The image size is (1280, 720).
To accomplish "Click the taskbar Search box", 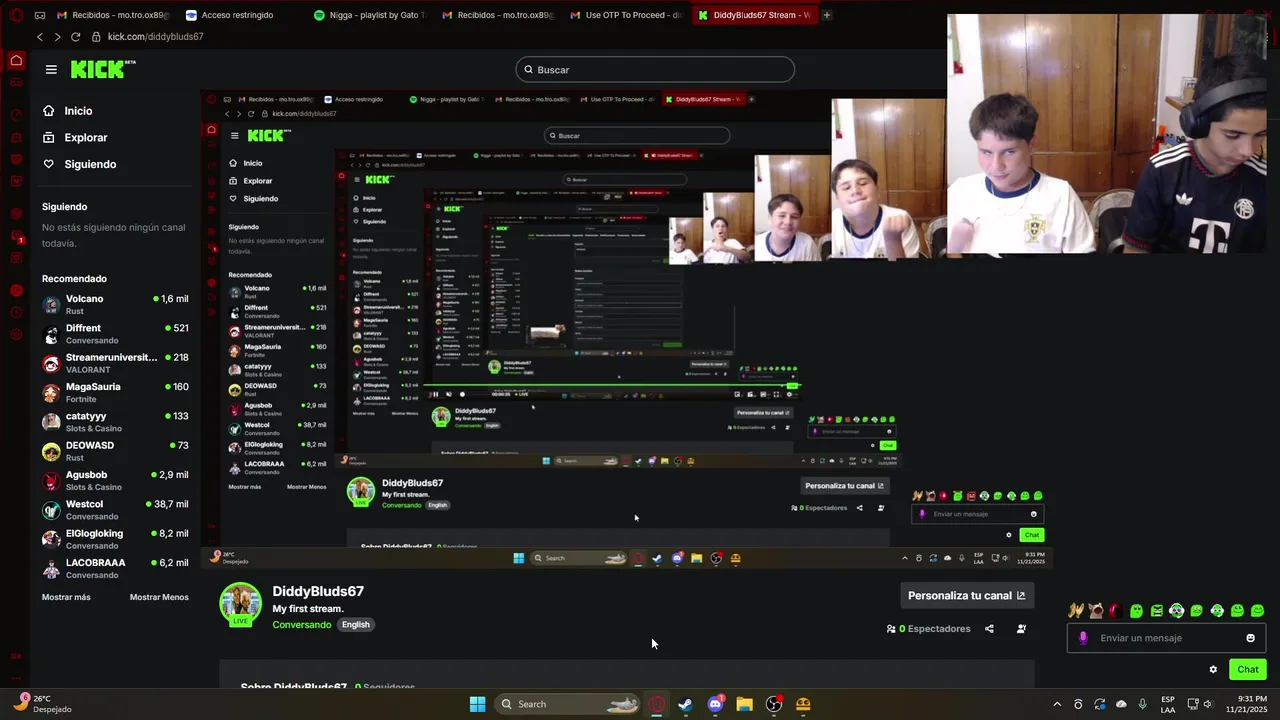I will pyautogui.click(x=568, y=704).
